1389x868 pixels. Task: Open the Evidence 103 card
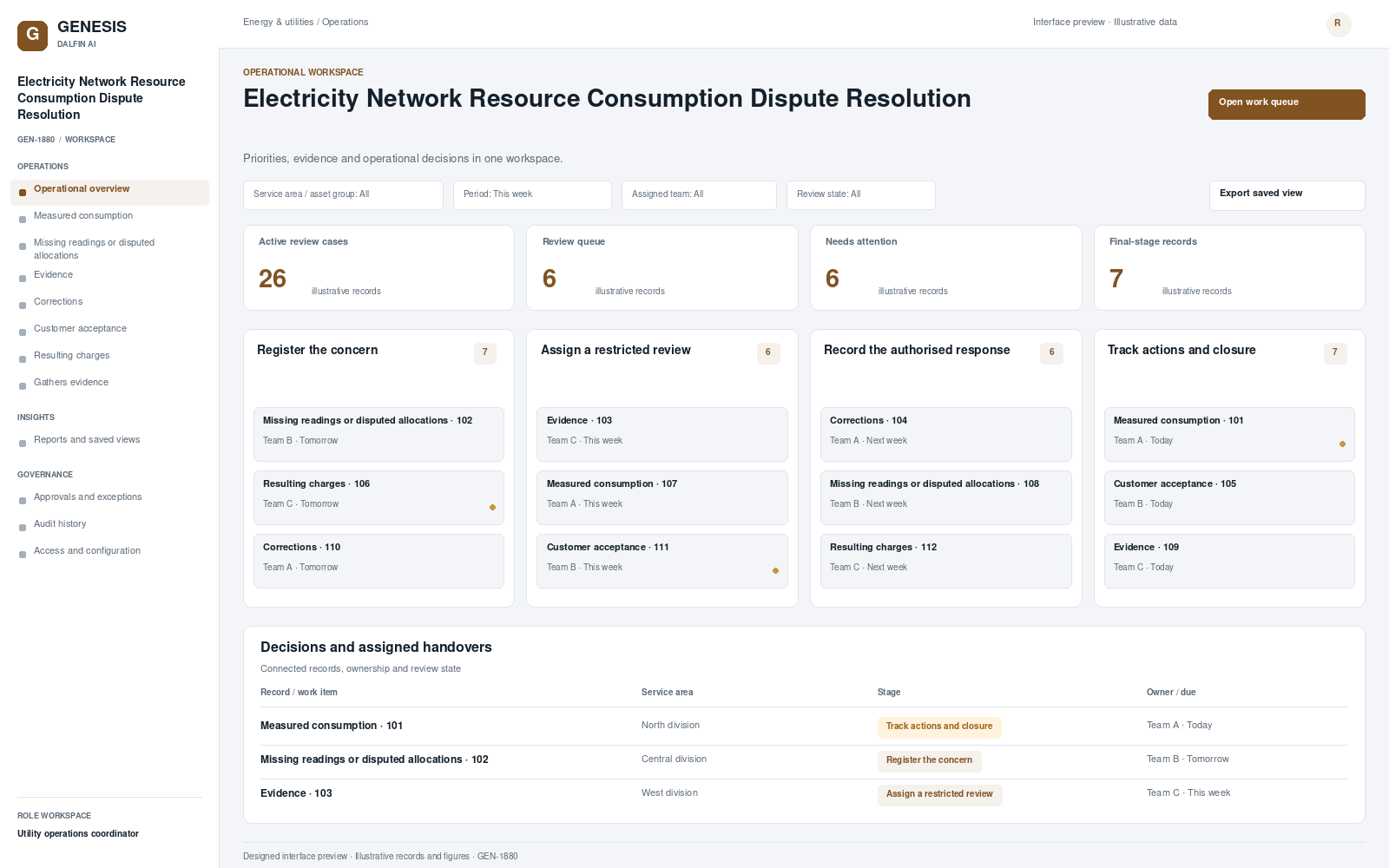coord(662,434)
